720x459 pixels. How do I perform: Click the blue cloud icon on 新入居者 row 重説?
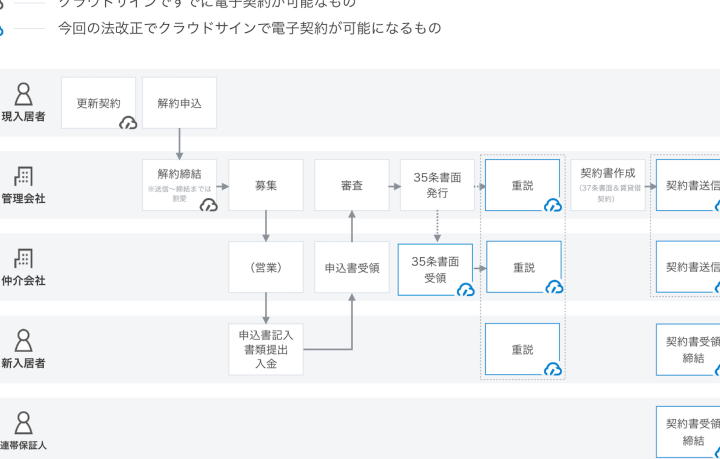pos(553,369)
